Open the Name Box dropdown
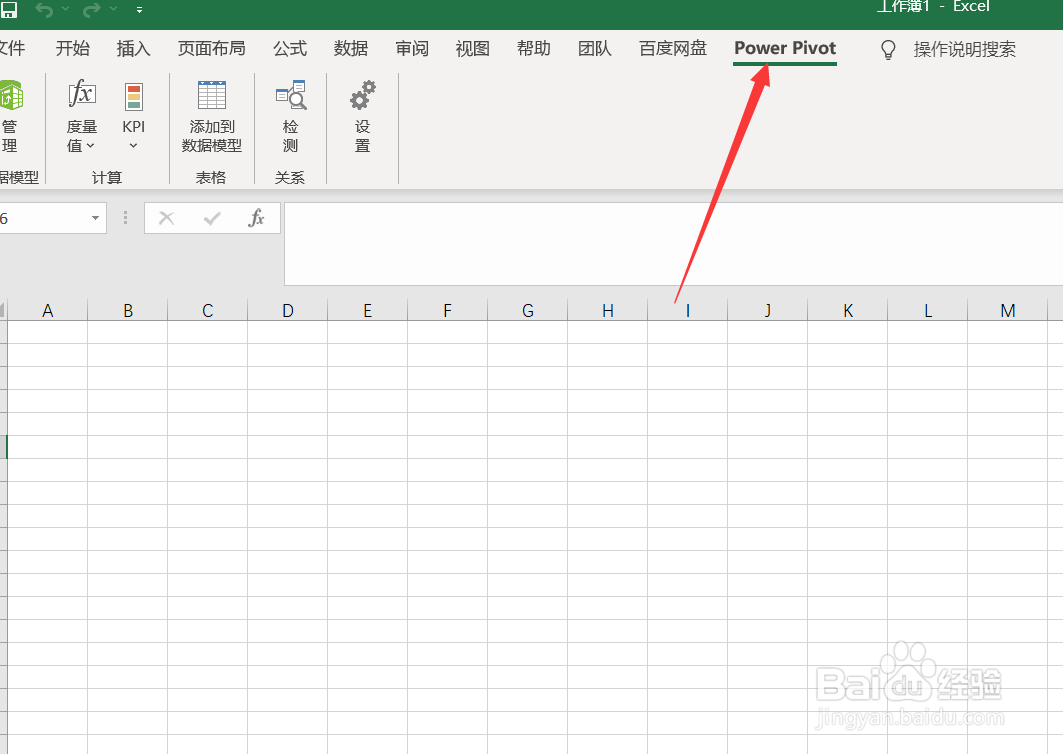This screenshot has height=754, width=1063. 95,217
